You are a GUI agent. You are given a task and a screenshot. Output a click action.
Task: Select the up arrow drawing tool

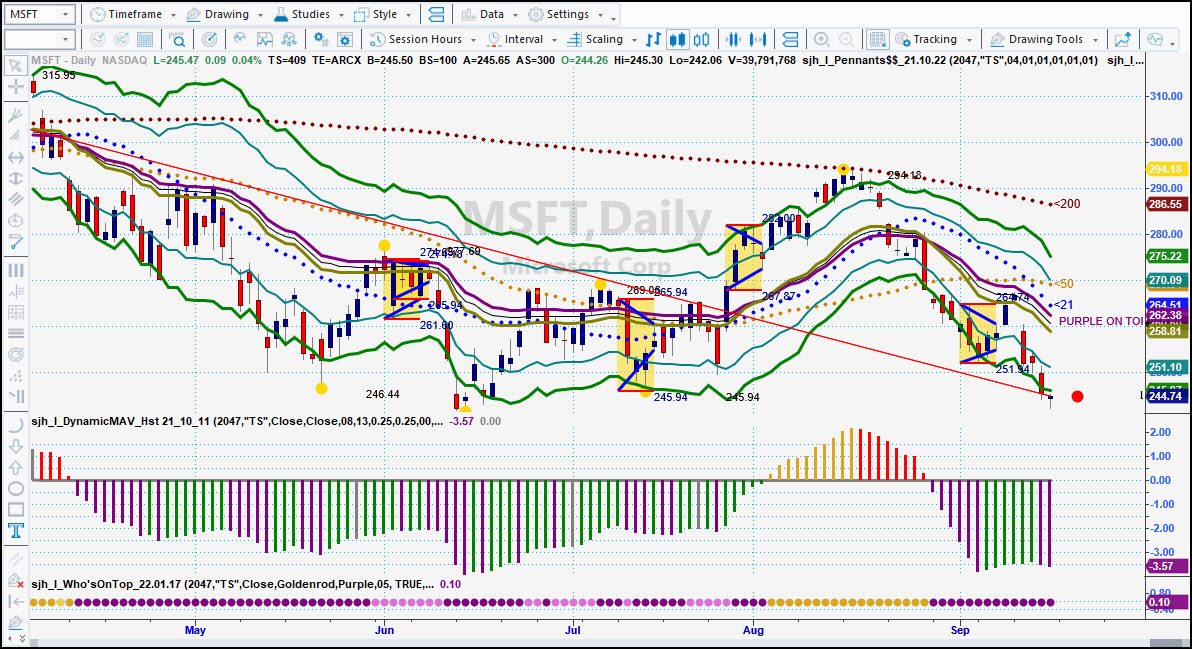click(x=15, y=467)
